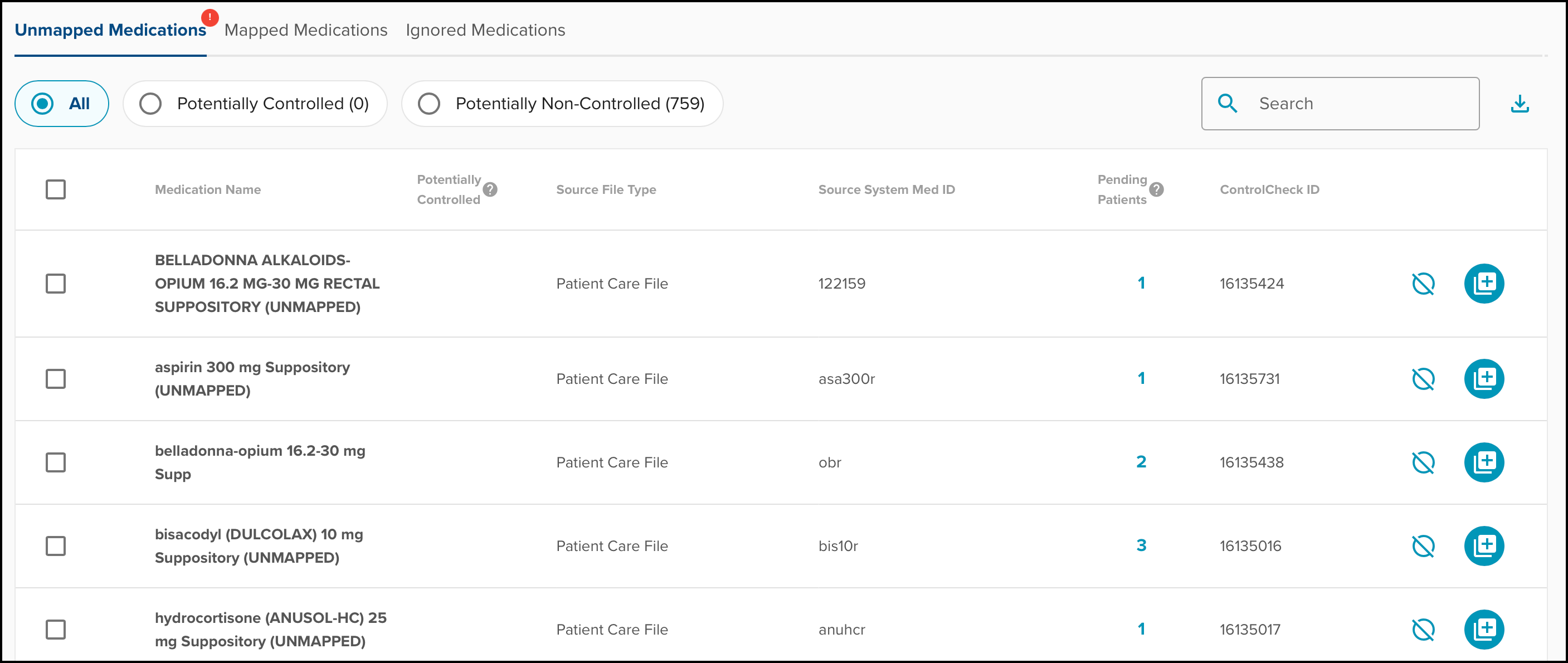
Task: Click into the Search field
Action: pos(1357,104)
